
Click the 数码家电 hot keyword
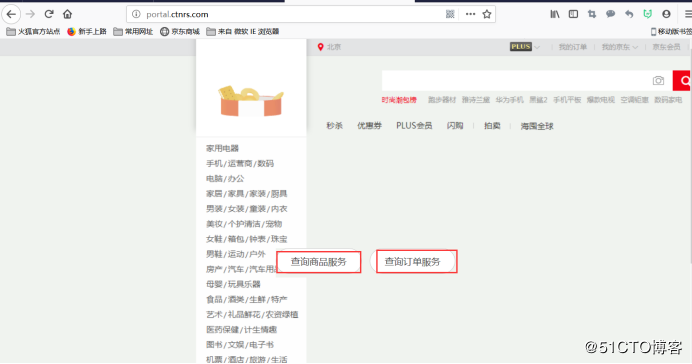tap(668, 100)
